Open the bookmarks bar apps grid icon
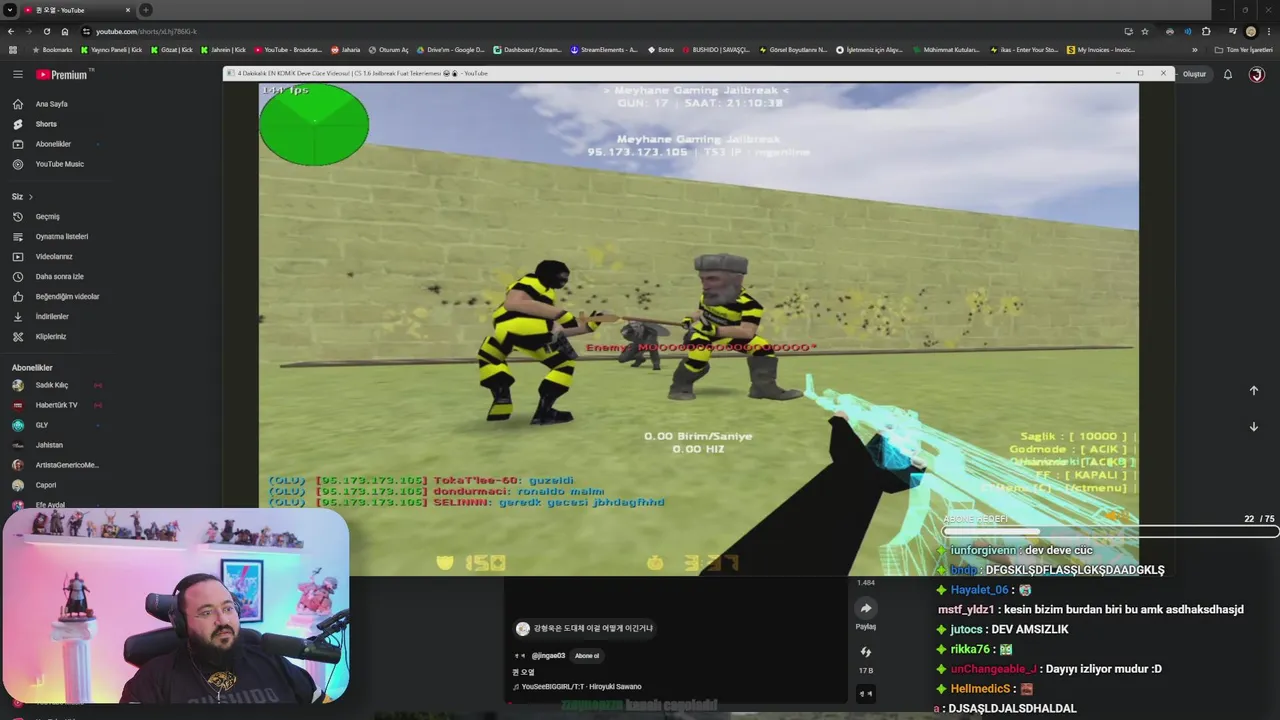Viewport: 1280px width, 720px height. pos(13,49)
